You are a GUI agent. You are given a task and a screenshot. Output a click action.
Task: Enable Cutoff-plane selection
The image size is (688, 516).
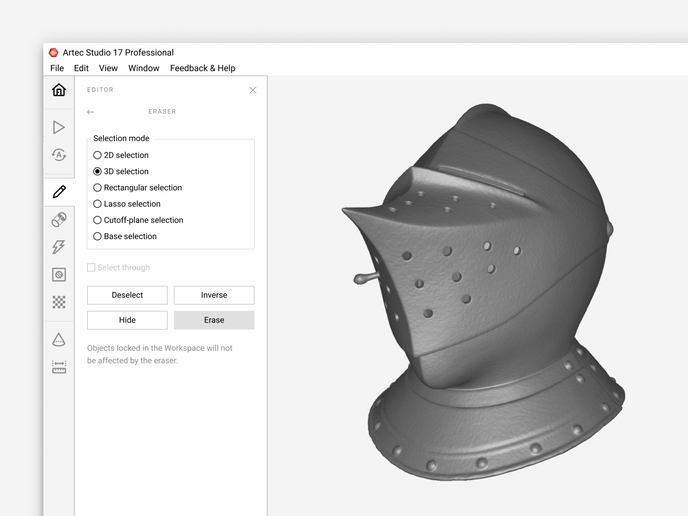click(97, 220)
